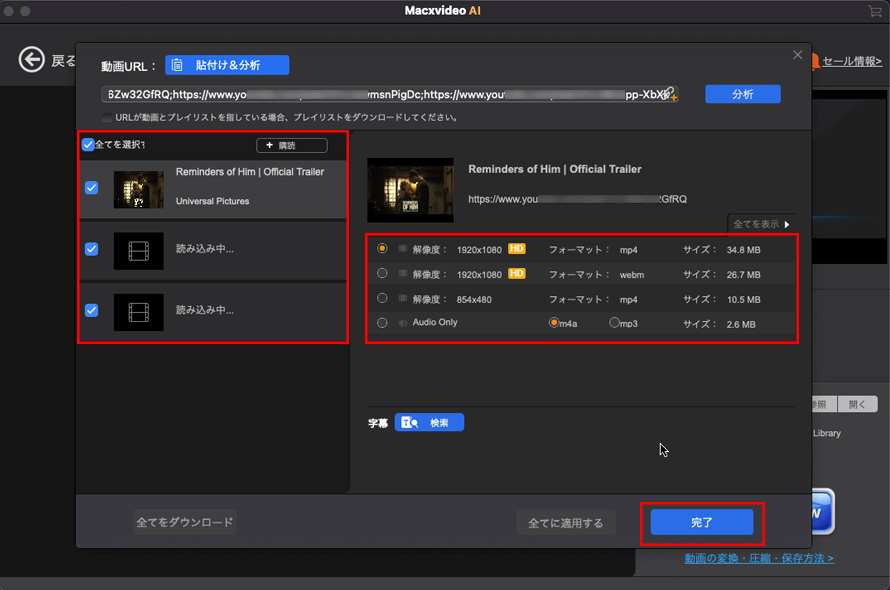Click the 完了 finish button

coord(702,521)
